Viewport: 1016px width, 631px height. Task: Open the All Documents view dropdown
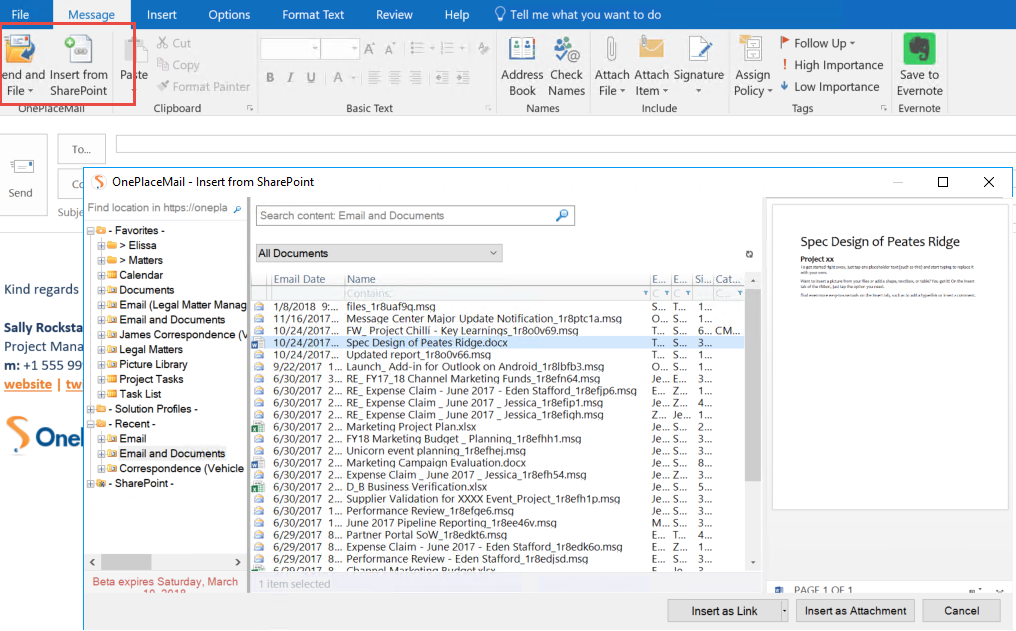[x=379, y=253]
